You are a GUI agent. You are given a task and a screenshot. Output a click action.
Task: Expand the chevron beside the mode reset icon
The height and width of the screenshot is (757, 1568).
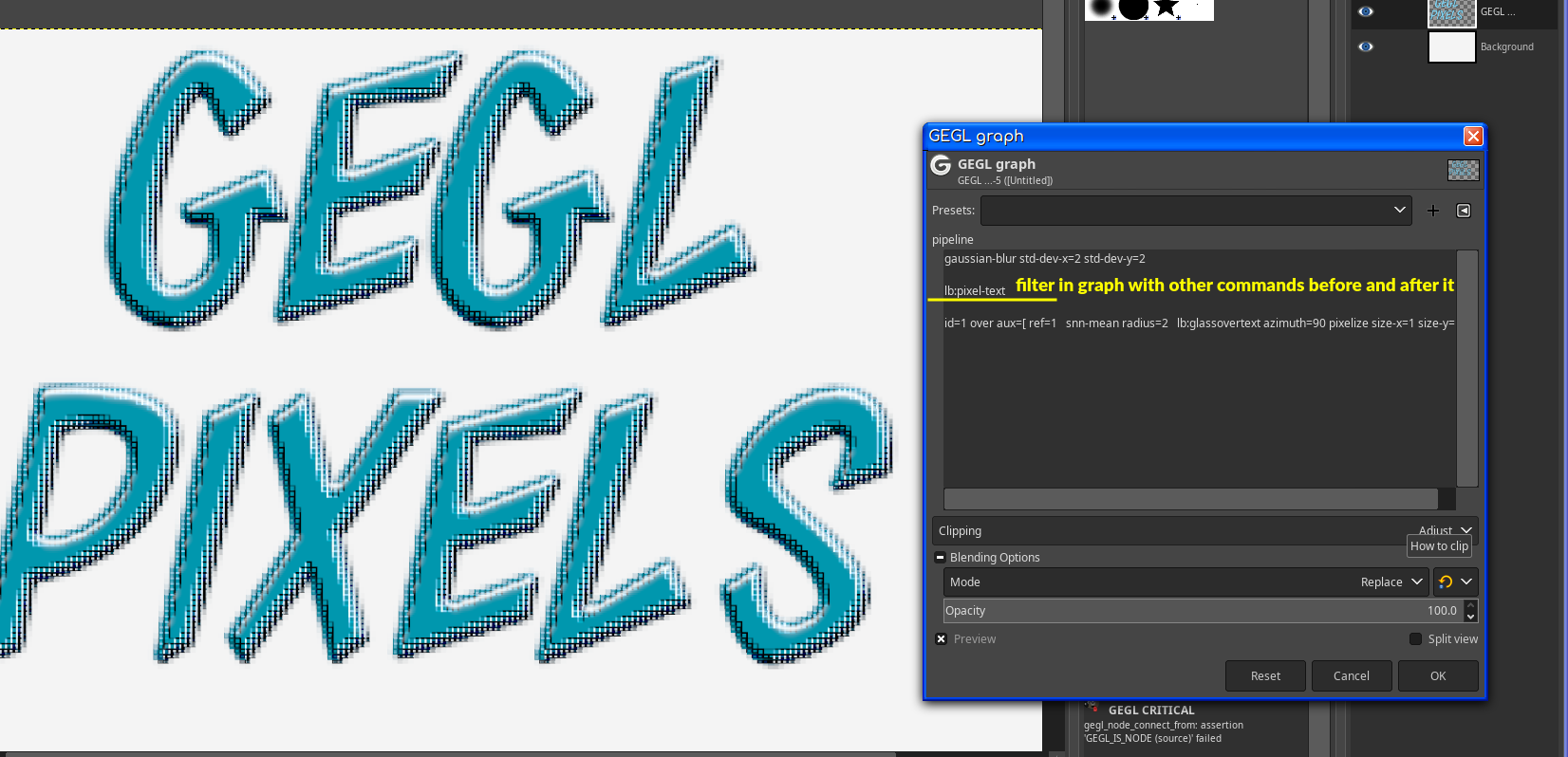point(1466,582)
